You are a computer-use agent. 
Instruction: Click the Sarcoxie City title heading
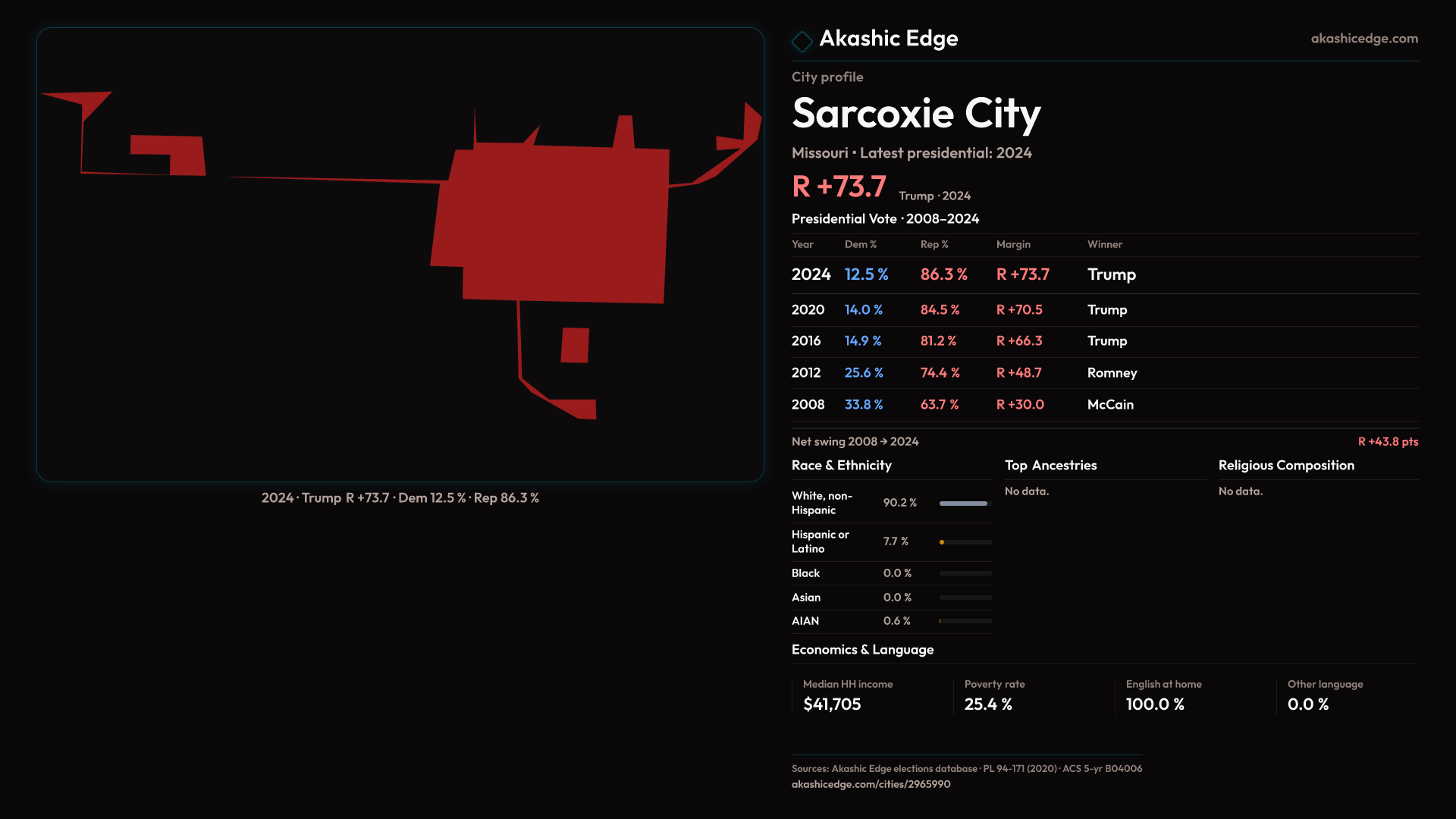click(x=915, y=114)
